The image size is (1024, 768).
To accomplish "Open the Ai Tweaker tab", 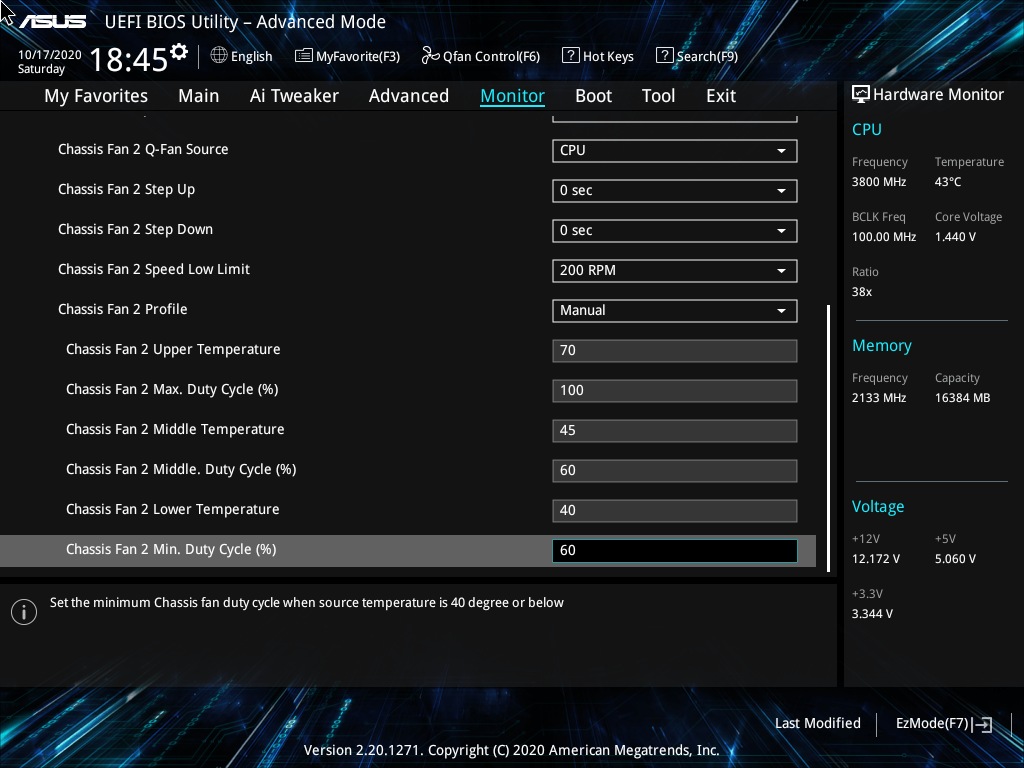I will [294, 96].
